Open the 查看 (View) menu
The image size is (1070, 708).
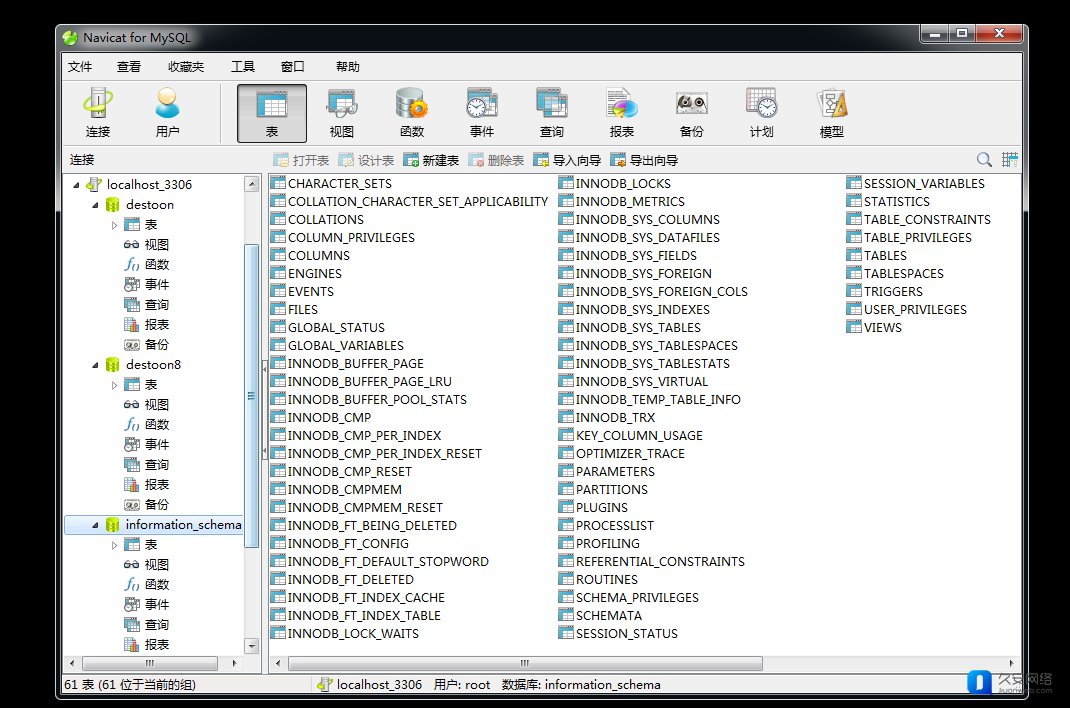coord(128,67)
